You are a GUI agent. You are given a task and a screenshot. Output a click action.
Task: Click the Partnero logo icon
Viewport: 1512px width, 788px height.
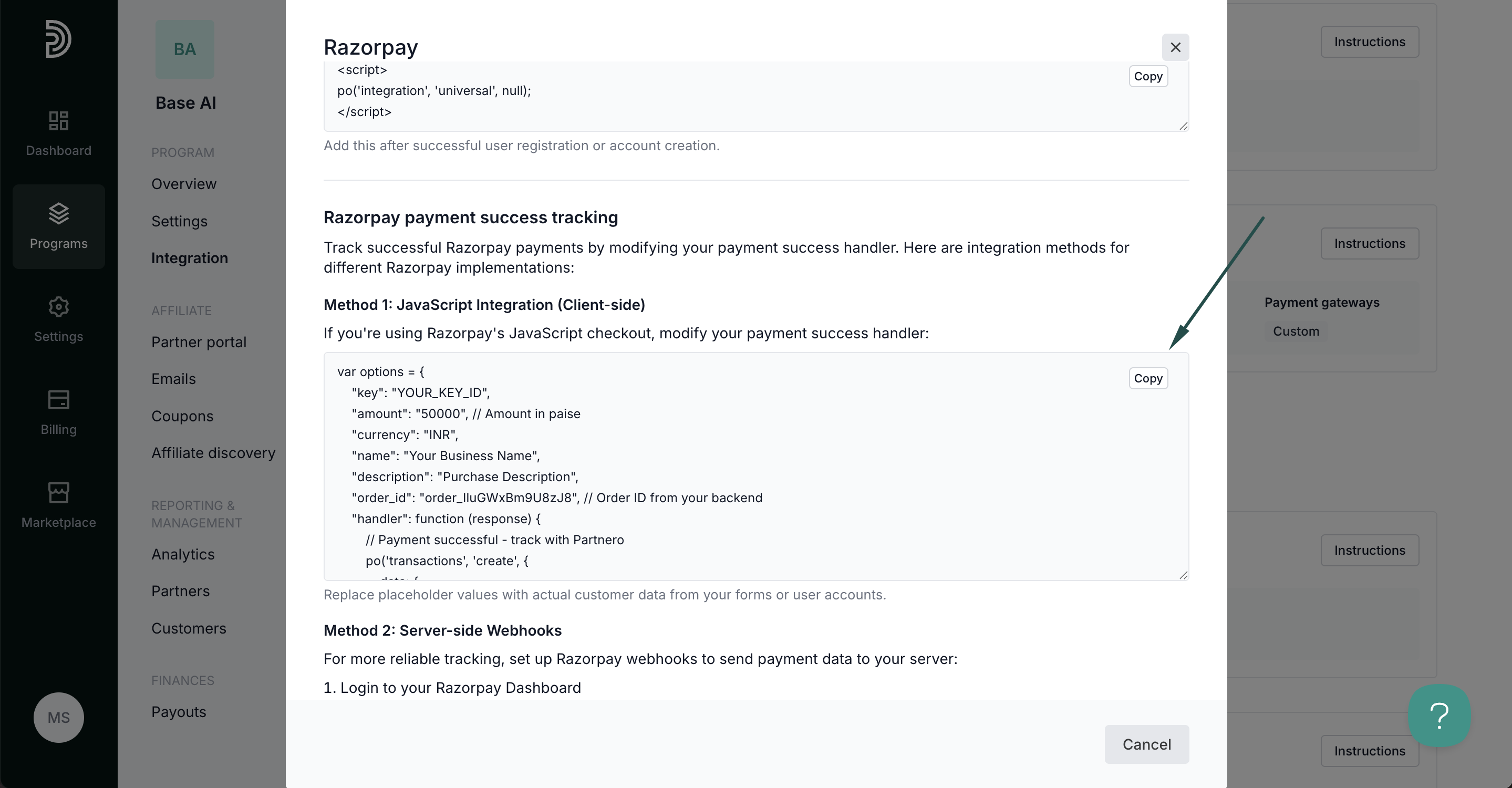click(59, 39)
